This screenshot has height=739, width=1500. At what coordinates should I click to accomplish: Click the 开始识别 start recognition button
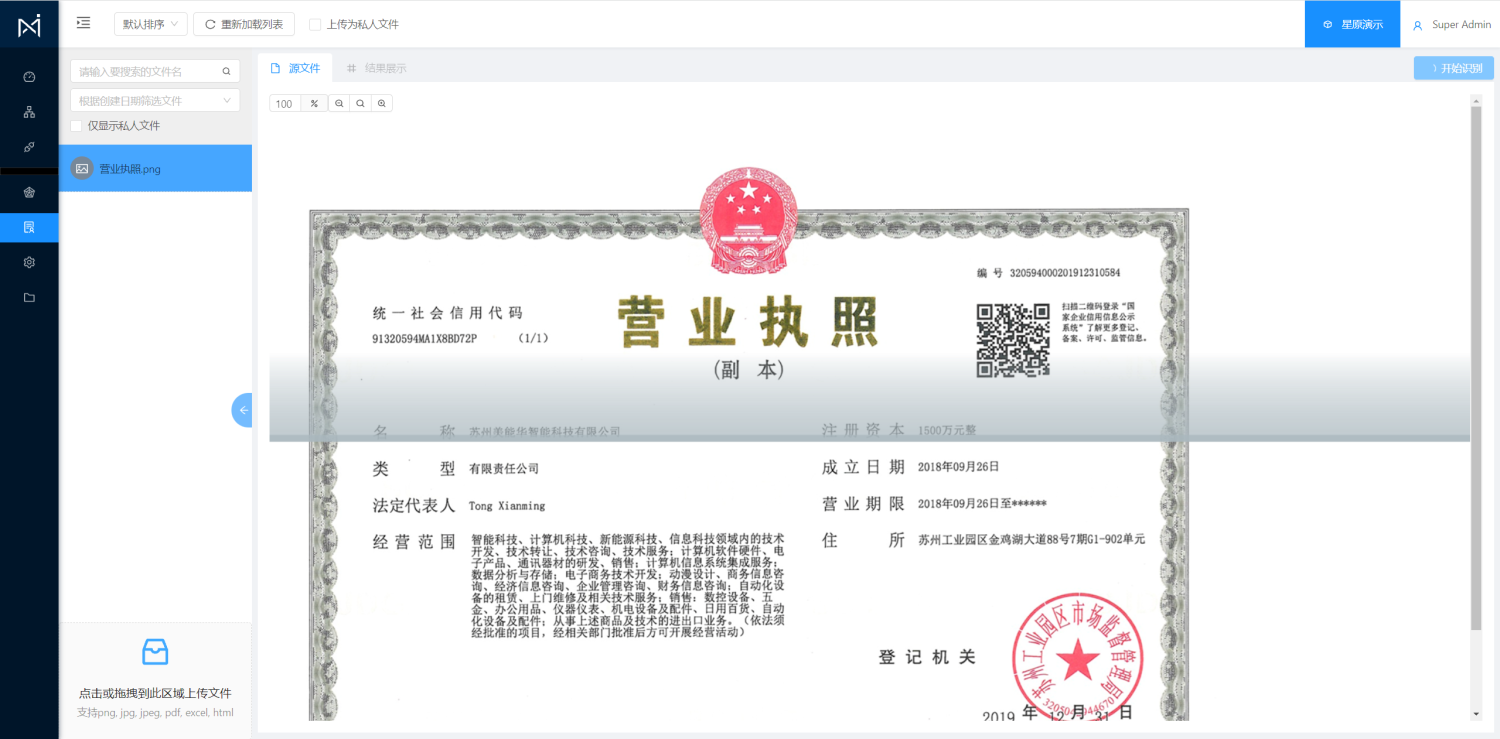[x=1454, y=68]
